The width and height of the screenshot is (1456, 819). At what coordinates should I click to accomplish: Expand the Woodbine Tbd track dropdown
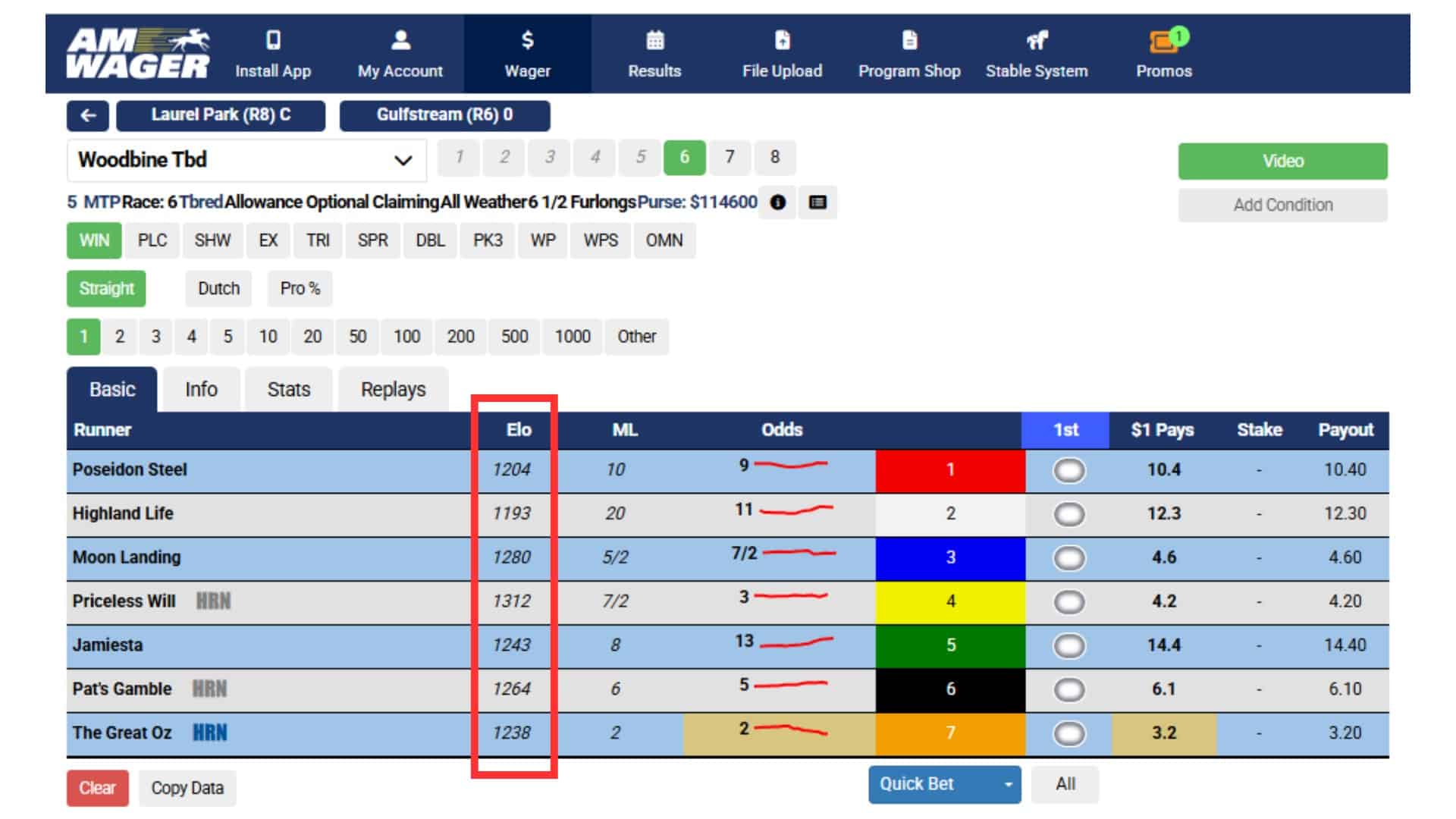pos(403,160)
